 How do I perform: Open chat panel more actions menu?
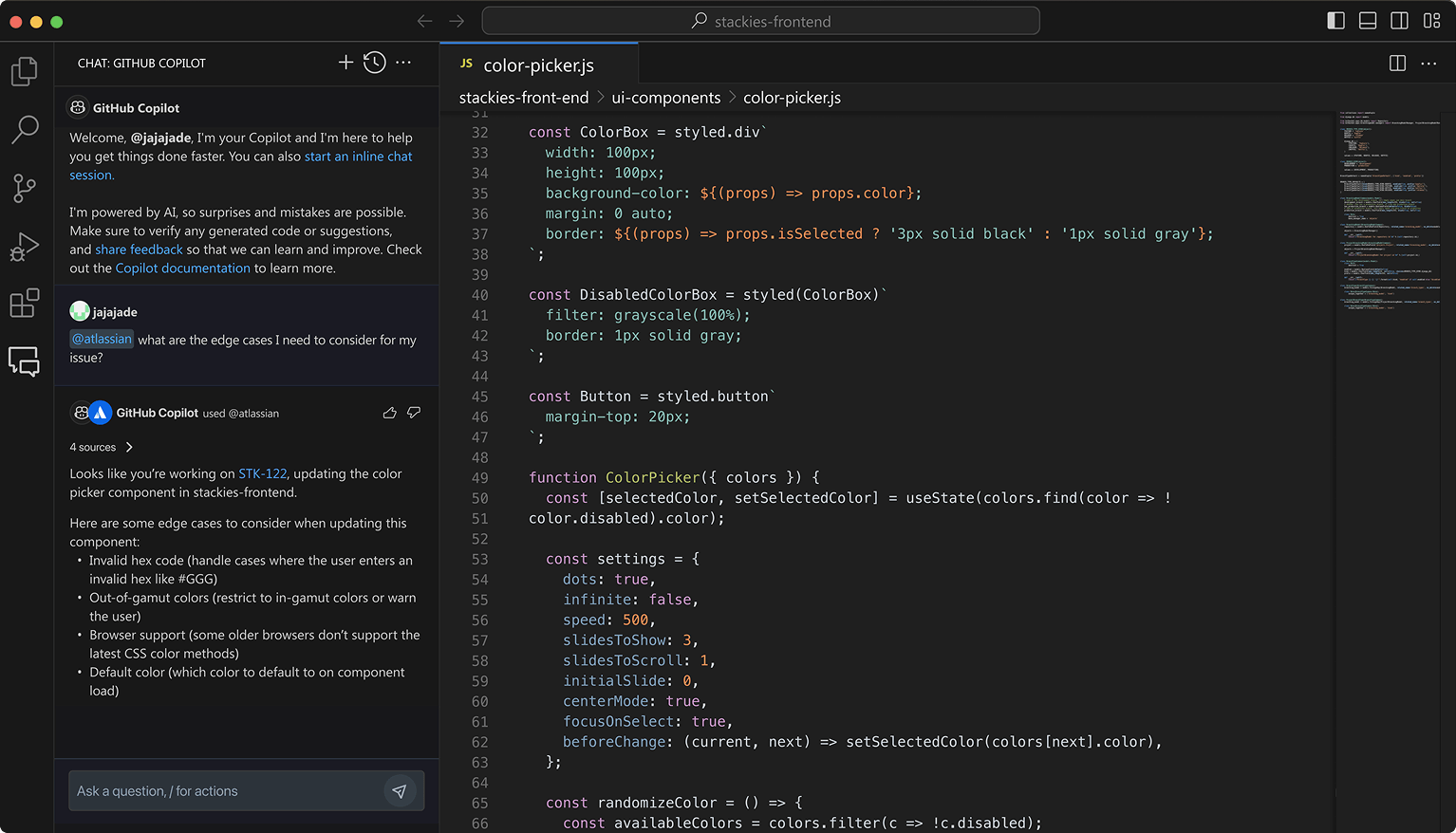coord(403,63)
